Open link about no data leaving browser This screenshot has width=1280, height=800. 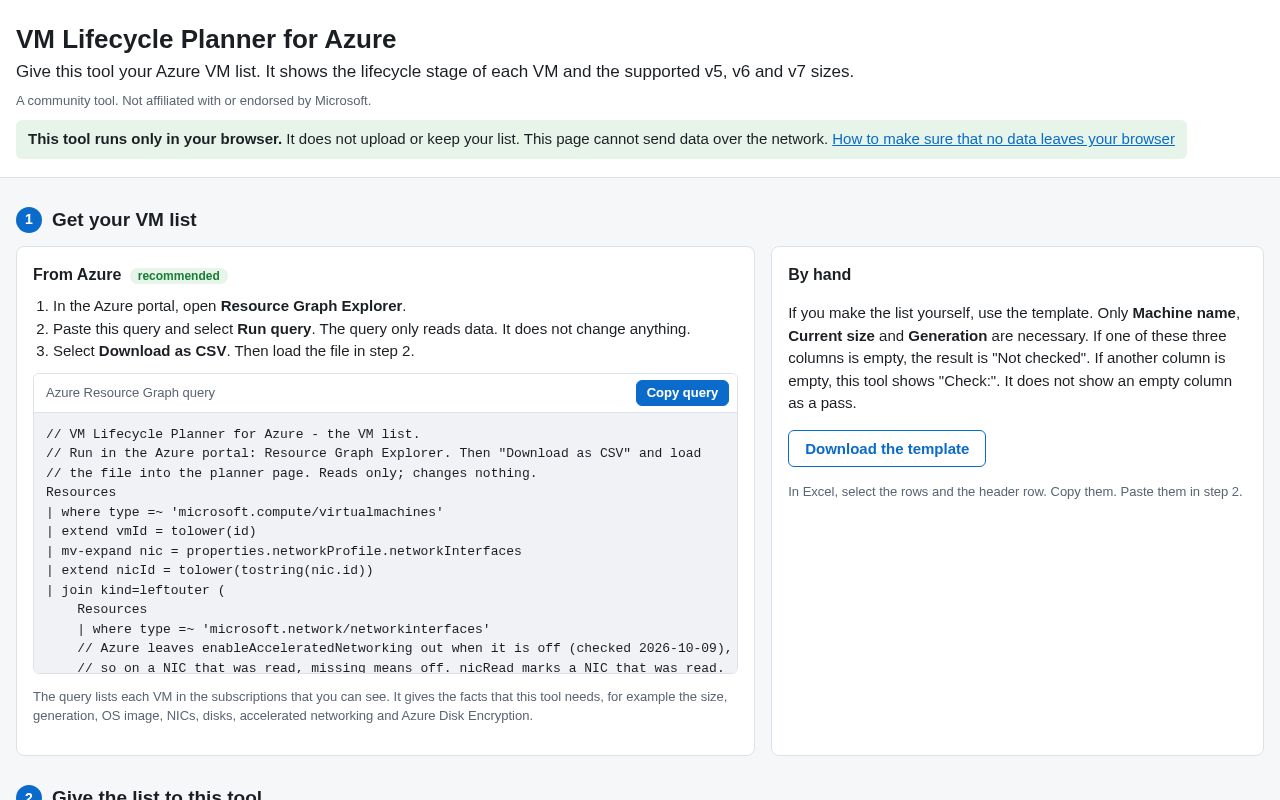(1003, 139)
